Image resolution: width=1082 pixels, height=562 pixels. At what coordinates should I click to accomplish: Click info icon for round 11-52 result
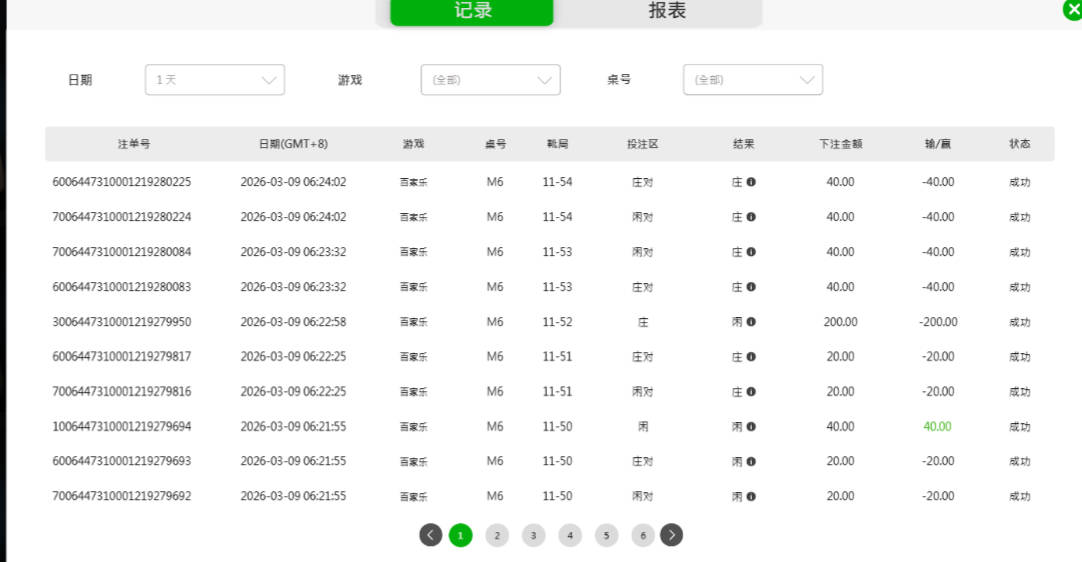coord(751,322)
